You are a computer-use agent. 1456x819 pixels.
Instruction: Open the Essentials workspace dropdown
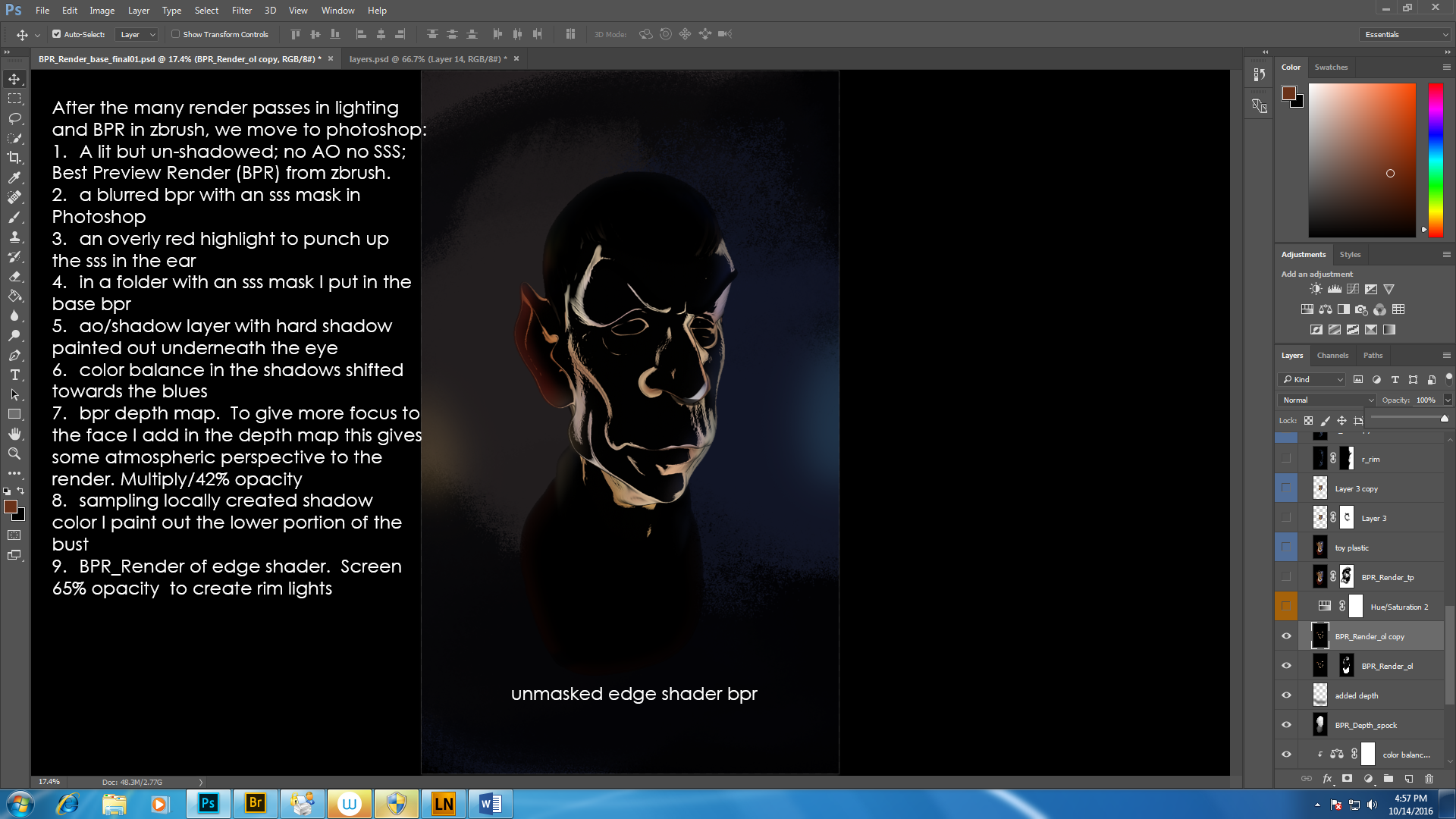[x=1405, y=34]
